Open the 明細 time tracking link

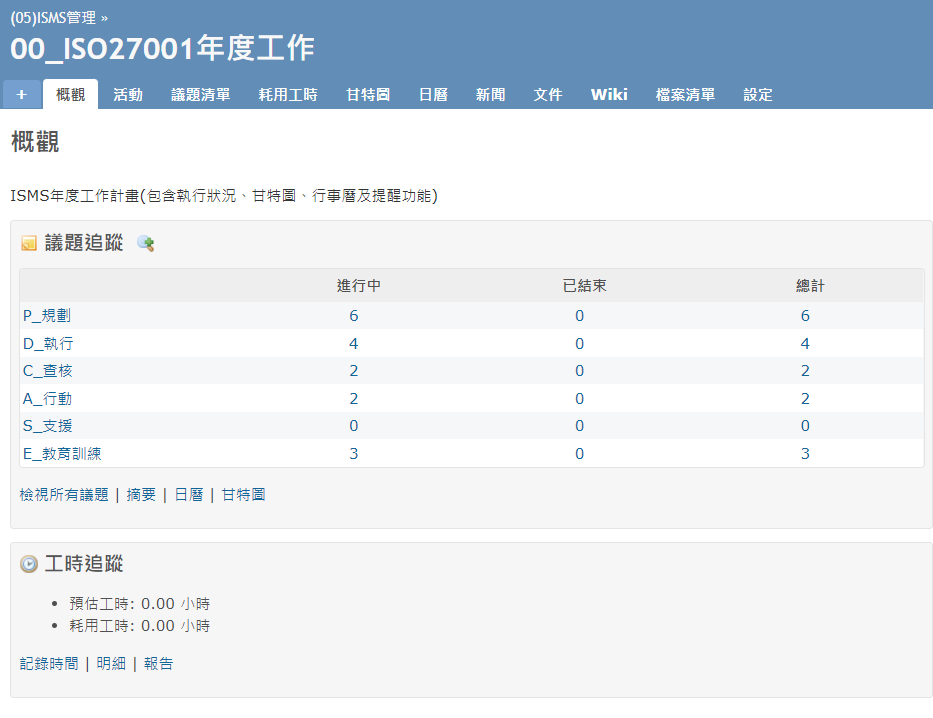[x=111, y=664]
